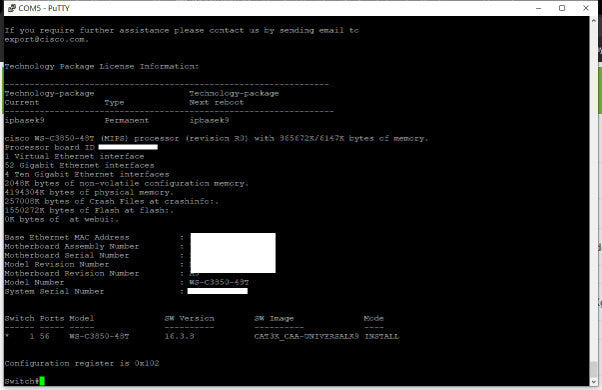Viewport: 602px width, 390px height.
Task: Click the non-volatile configuration memory line
Action: click(x=127, y=183)
